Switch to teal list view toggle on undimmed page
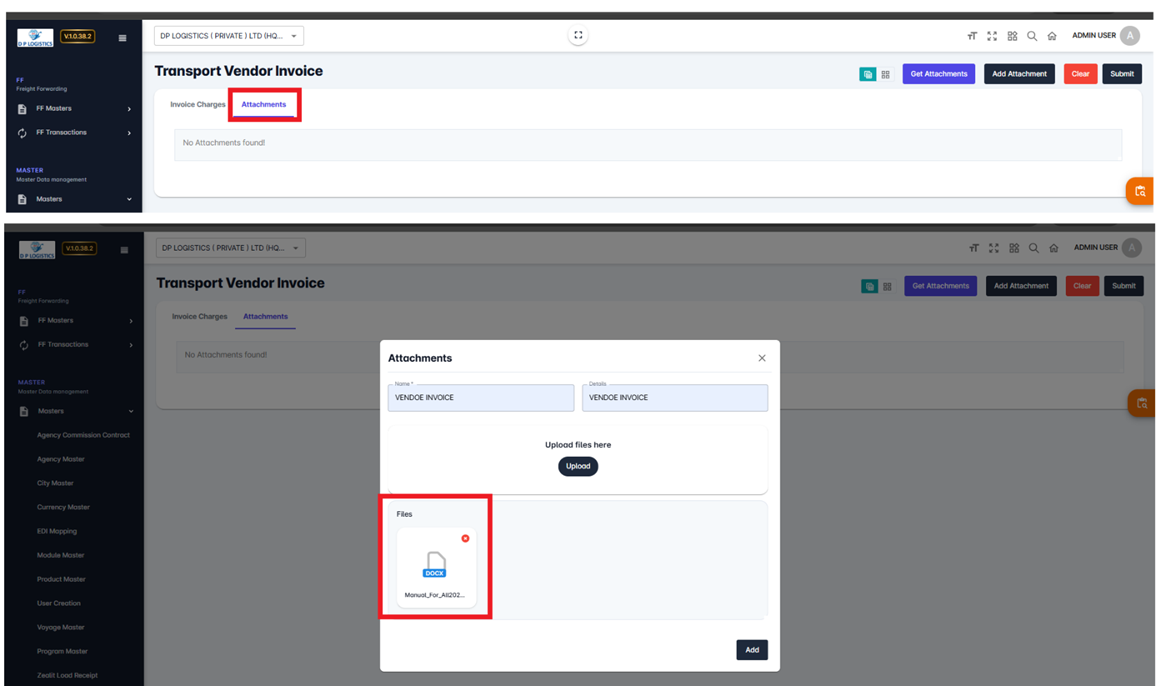Screen dimensions: 1166x686 tap(867, 74)
